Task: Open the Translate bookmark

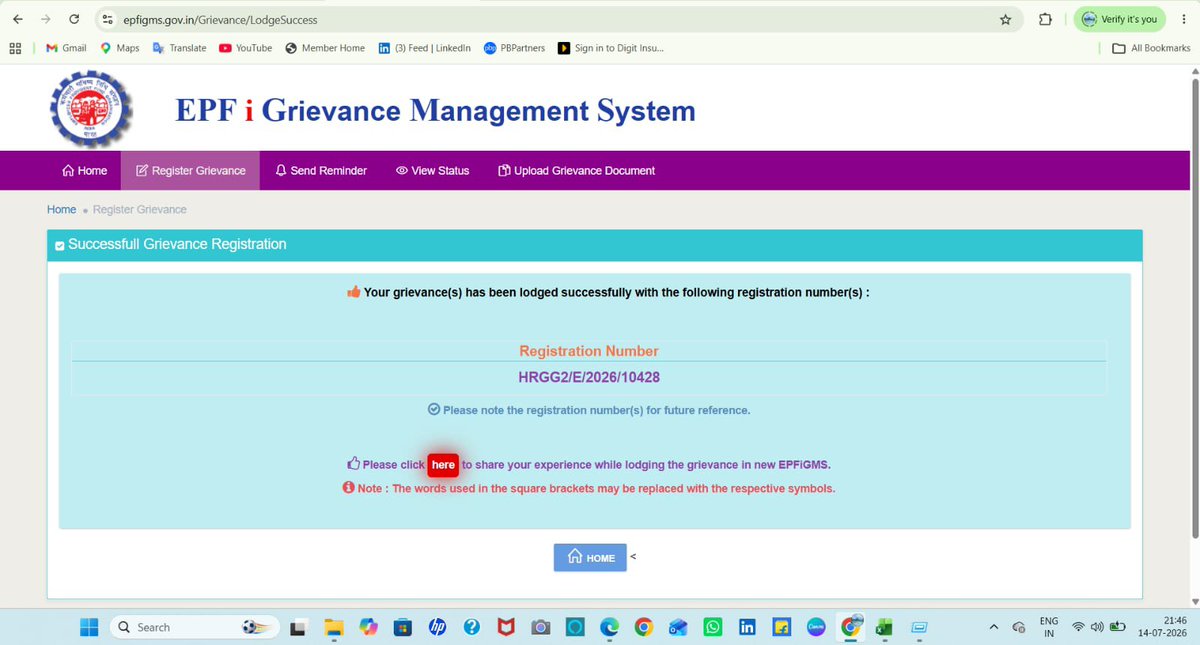Action: (179, 47)
